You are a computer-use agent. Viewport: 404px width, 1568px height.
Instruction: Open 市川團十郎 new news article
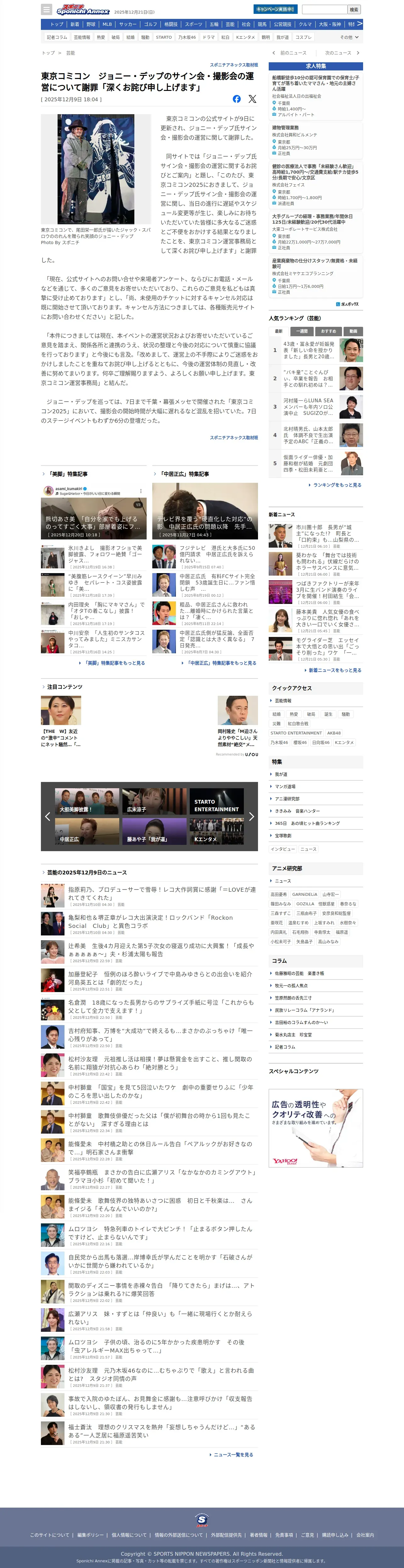tap(316, 536)
